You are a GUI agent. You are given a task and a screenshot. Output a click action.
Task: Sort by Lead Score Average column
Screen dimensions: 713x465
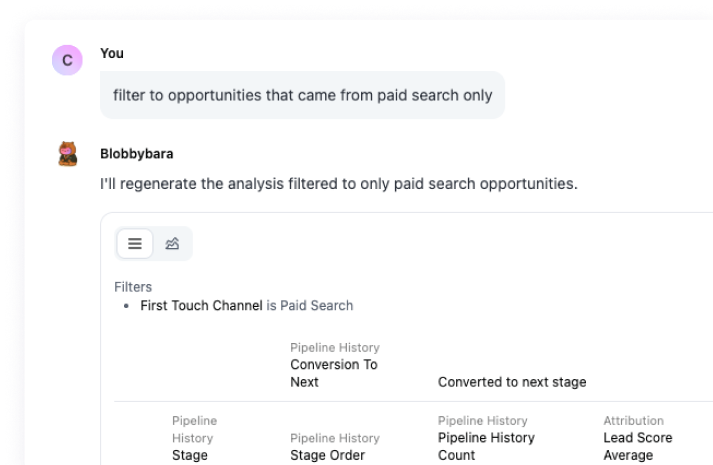637,446
